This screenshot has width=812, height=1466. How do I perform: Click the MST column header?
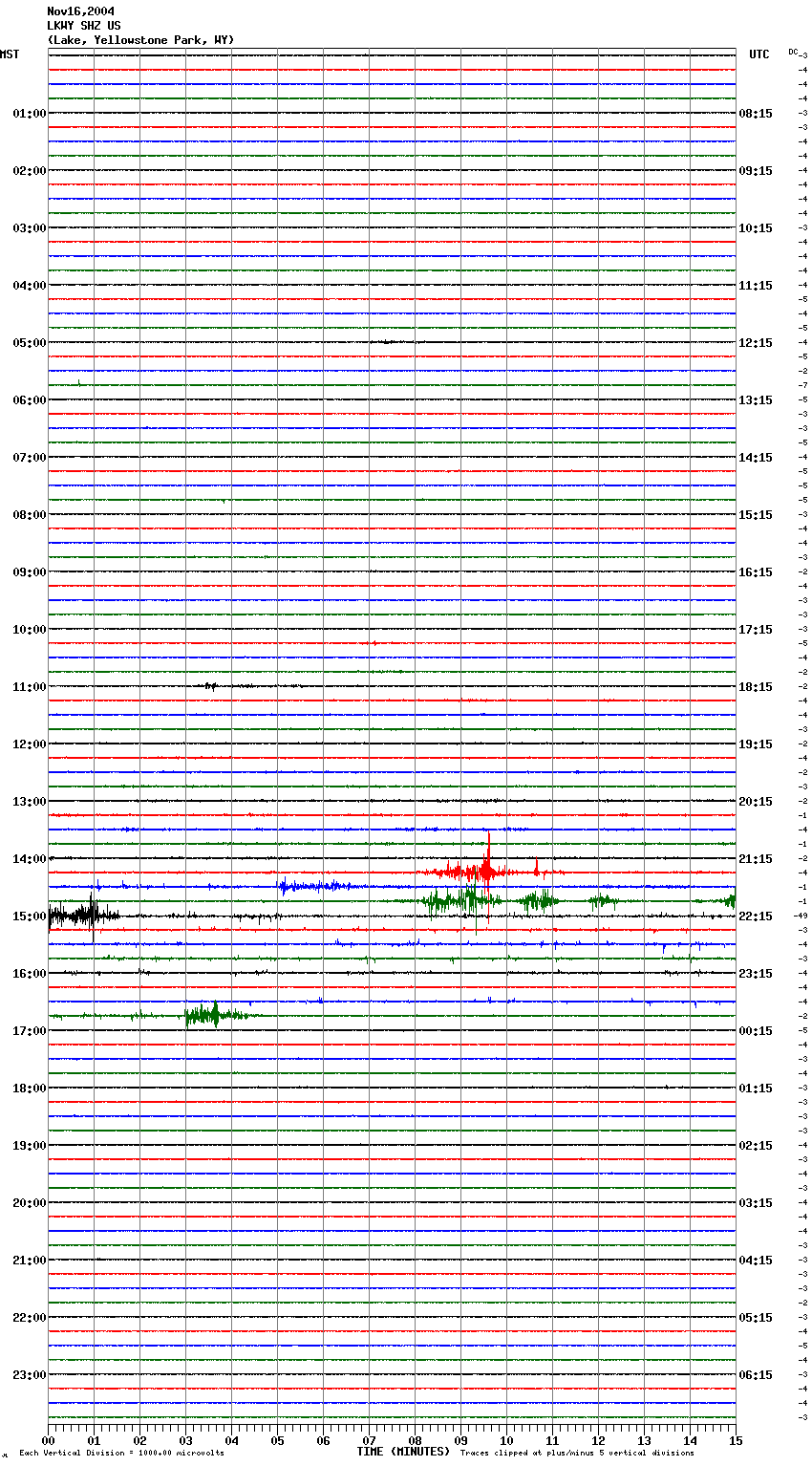coord(10,54)
